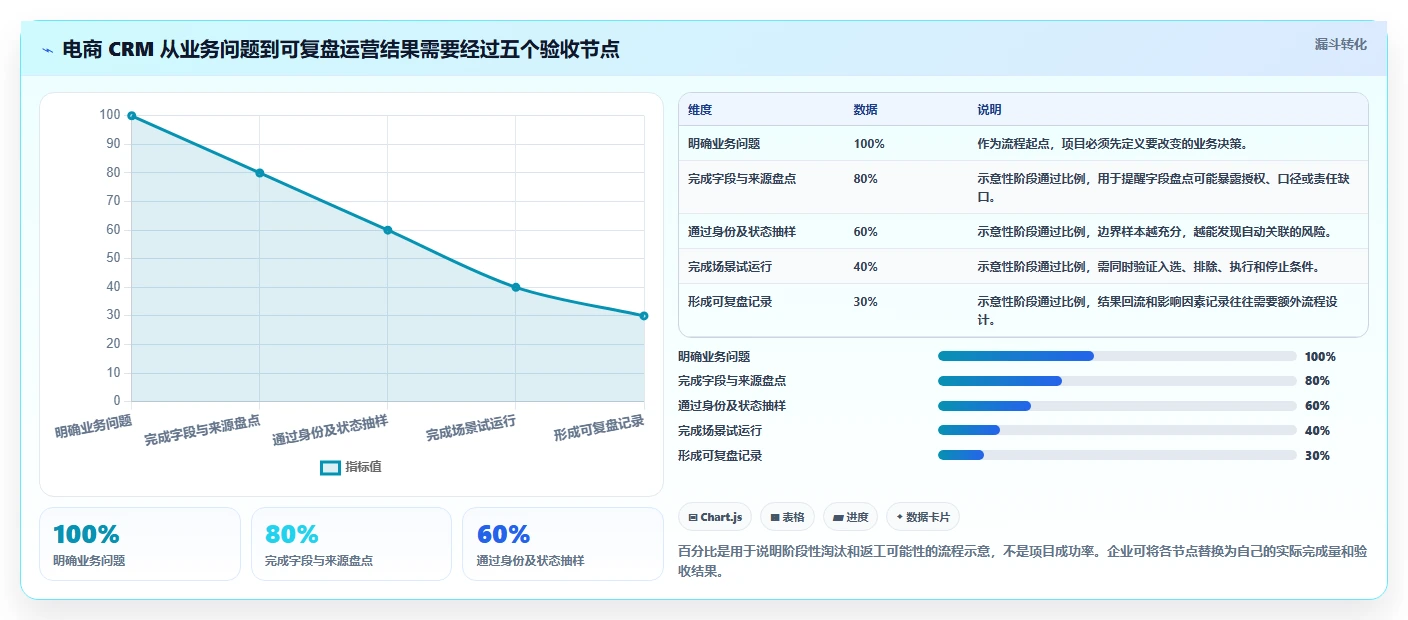Click the 100% value in the table's 数据 column
The width and height of the screenshot is (1408, 620).
pos(869,144)
